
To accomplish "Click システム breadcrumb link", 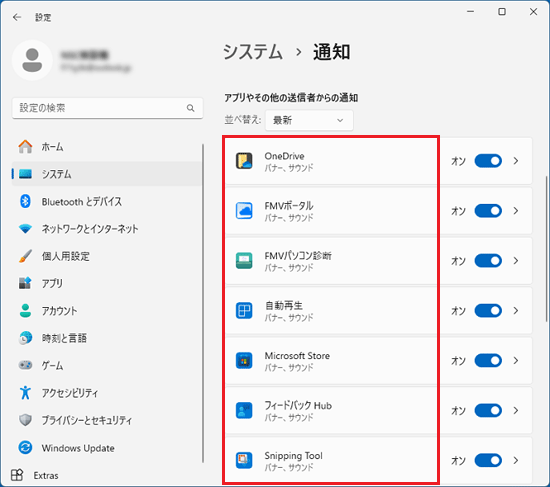I will 253,52.
